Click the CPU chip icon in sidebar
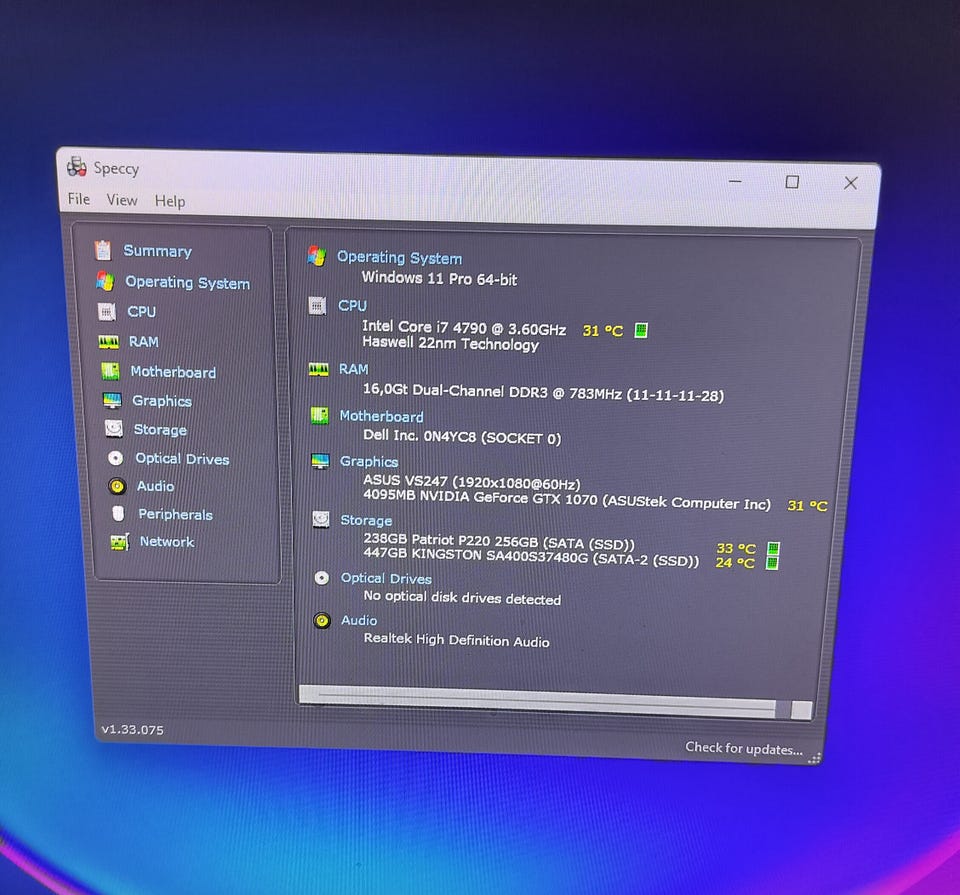The width and height of the screenshot is (960, 895). pyautogui.click(x=107, y=312)
